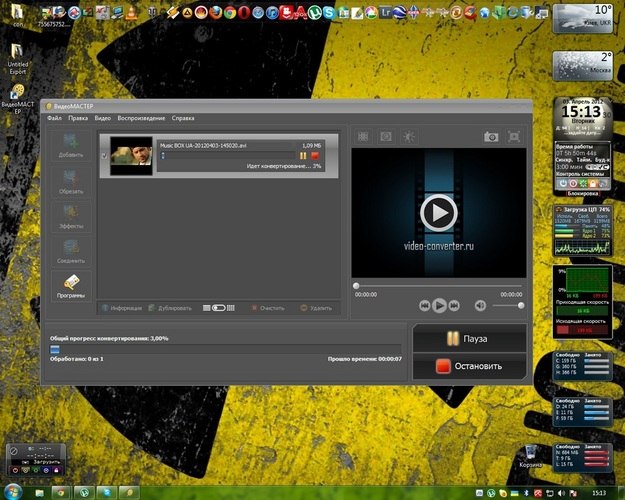Click the Пауза button
The height and width of the screenshot is (500, 625).
pos(469,339)
